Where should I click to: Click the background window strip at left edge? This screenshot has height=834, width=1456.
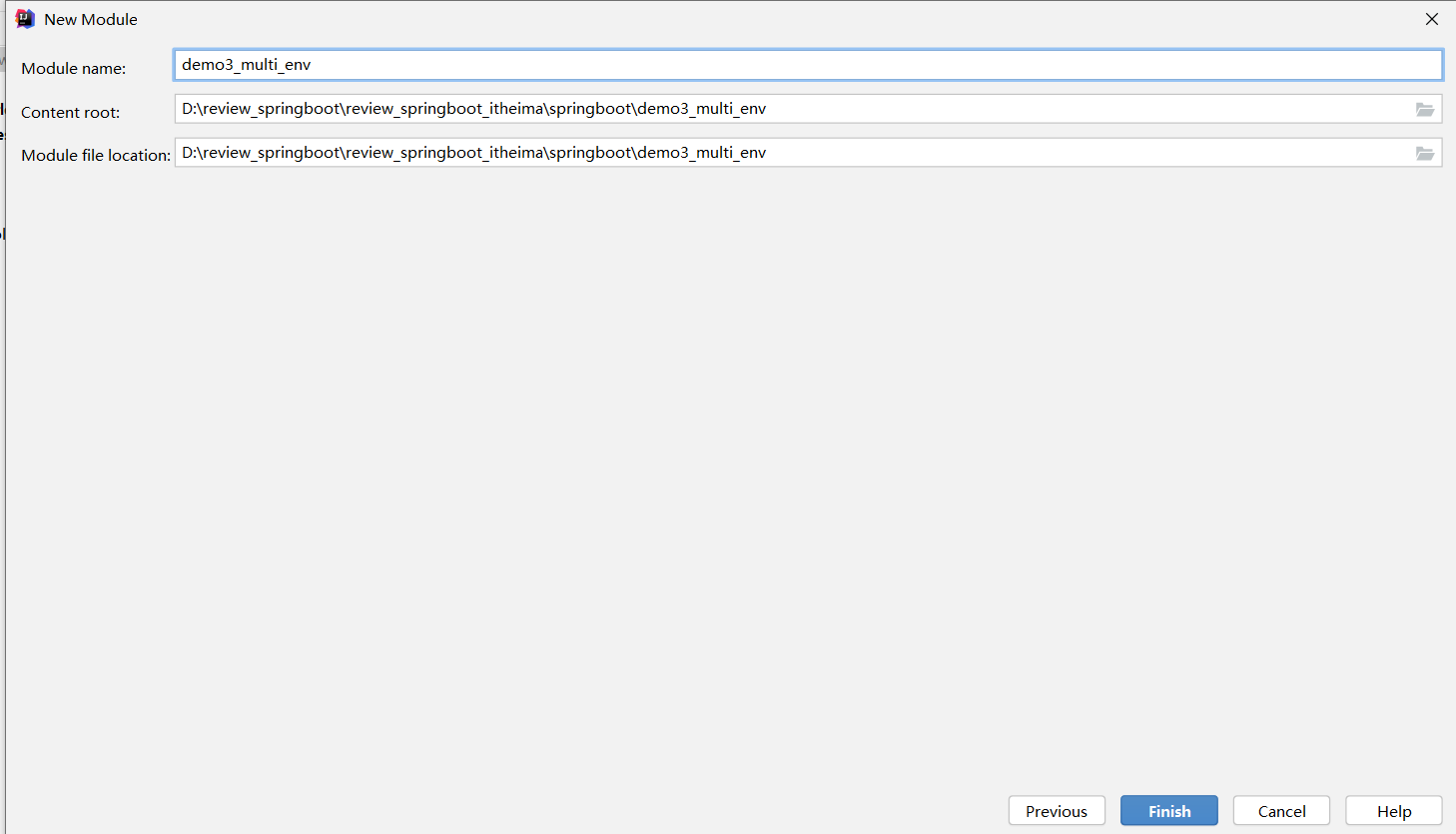click(2, 400)
